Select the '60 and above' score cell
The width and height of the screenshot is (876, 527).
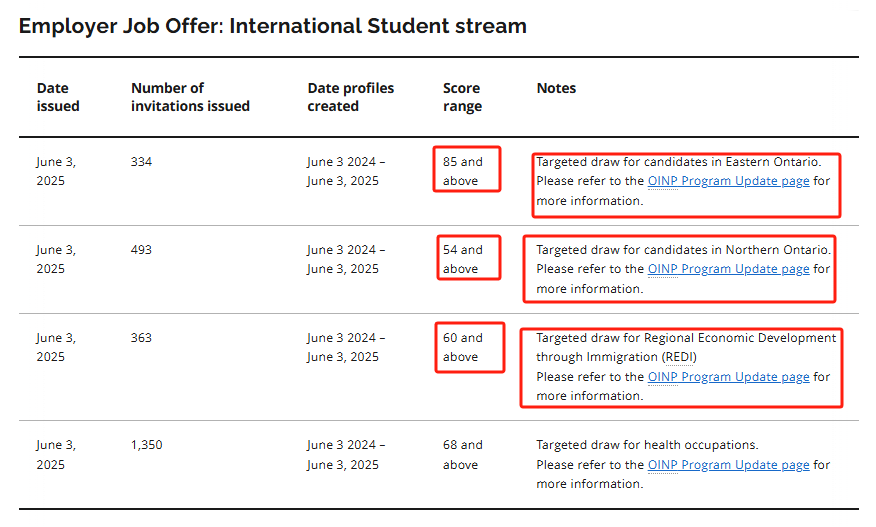pyautogui.click(x=463, y=347)
